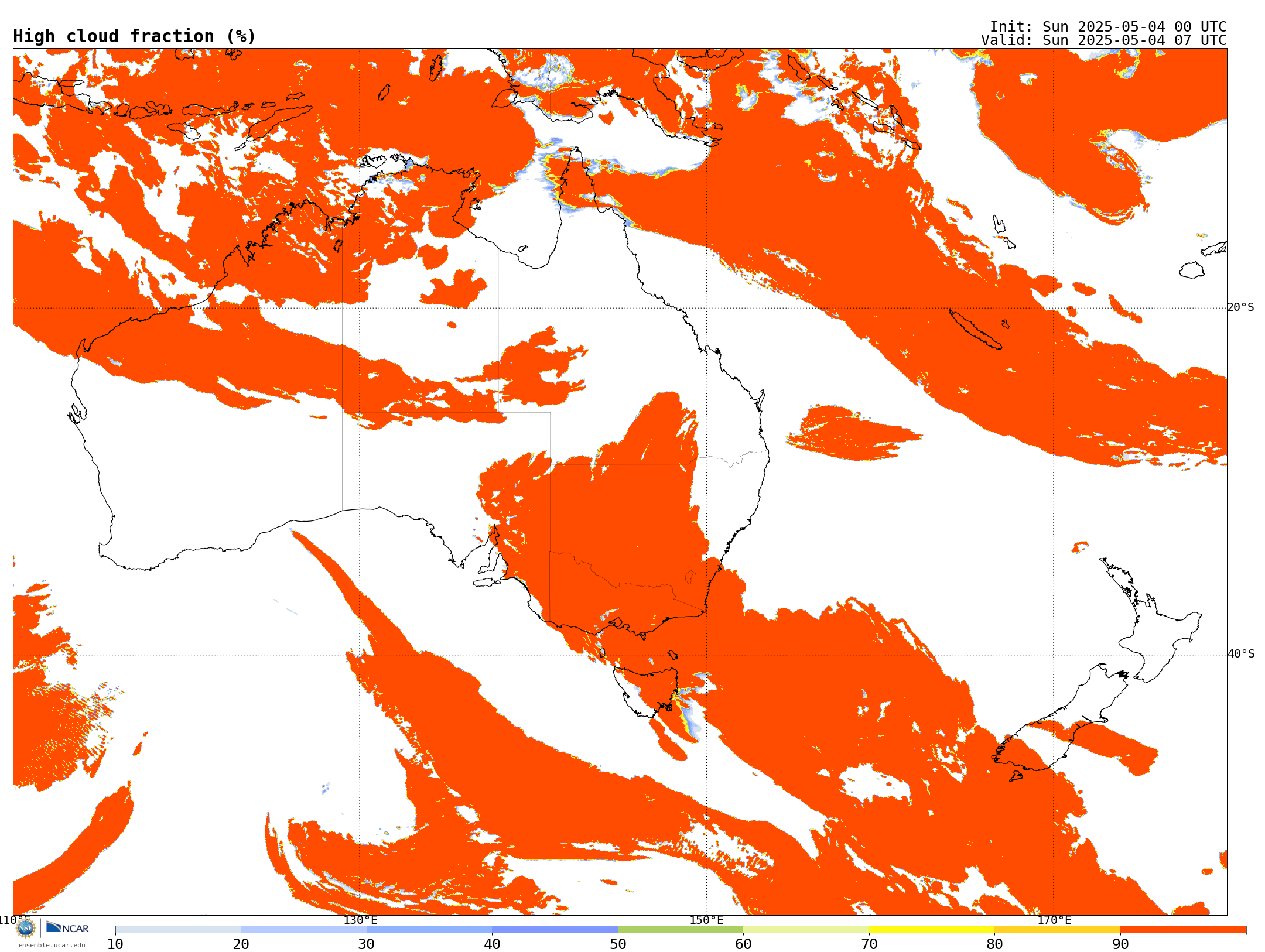Click the colorbar tick label 50
Screen dimensions: 1265x952
click(618, 944)
